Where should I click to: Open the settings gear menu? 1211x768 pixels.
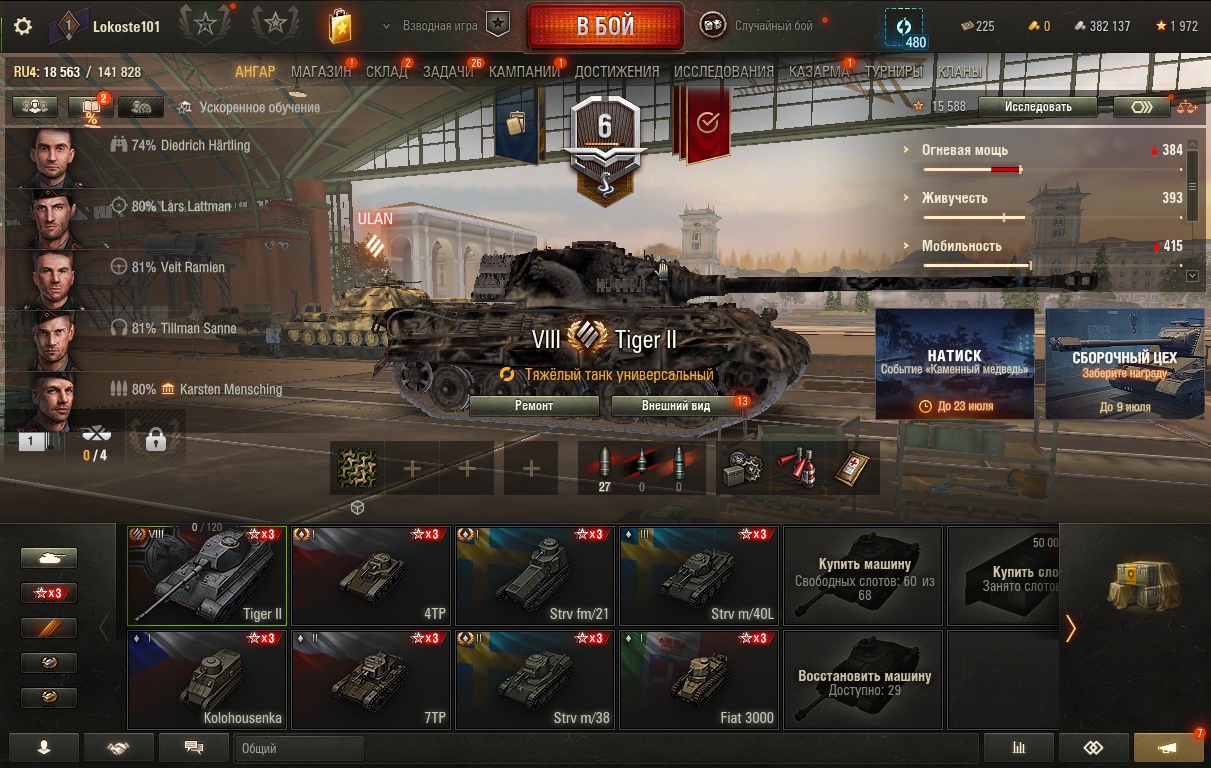(x=23, y=26)
